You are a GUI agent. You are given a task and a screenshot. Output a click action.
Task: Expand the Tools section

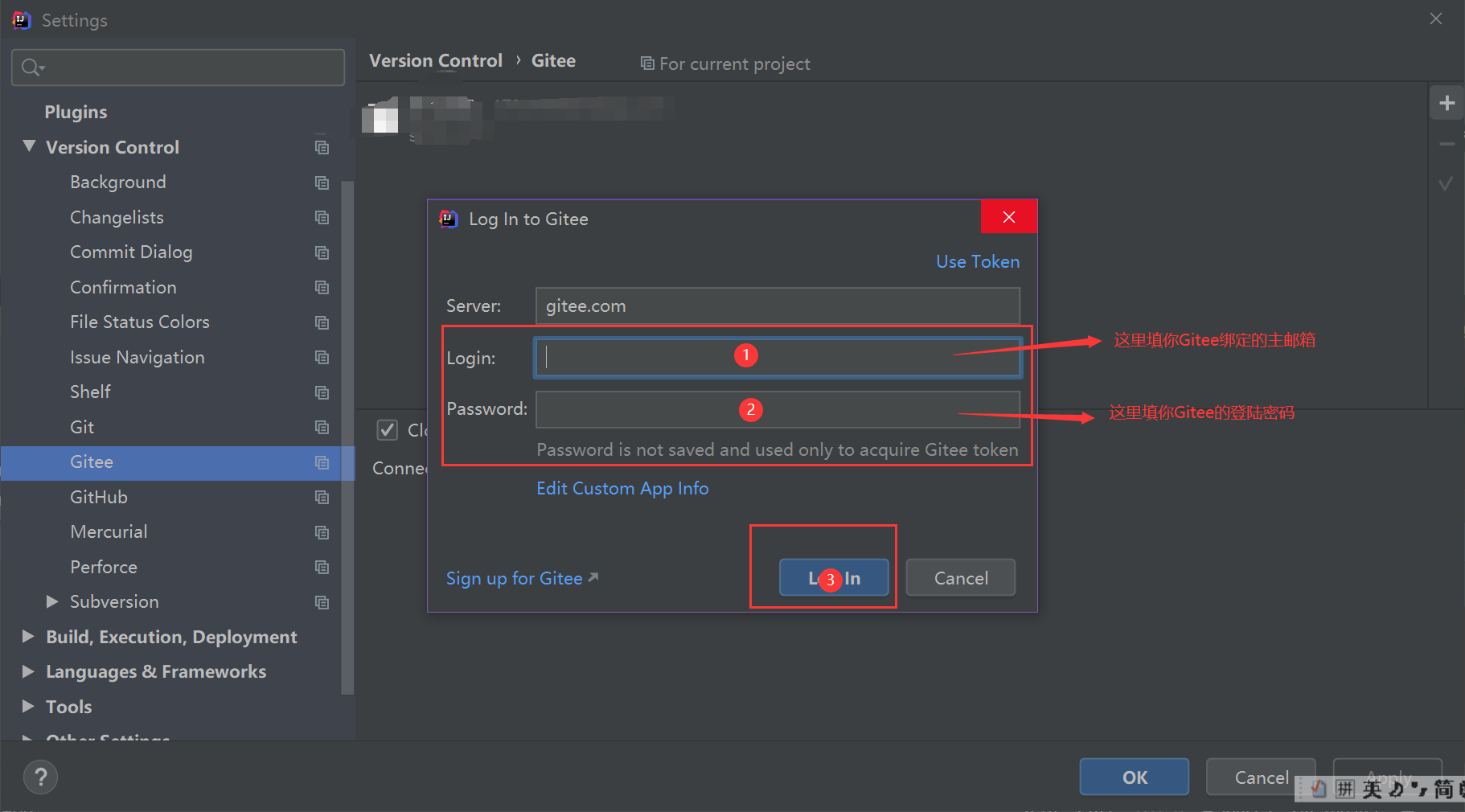(x=28, y=706)
